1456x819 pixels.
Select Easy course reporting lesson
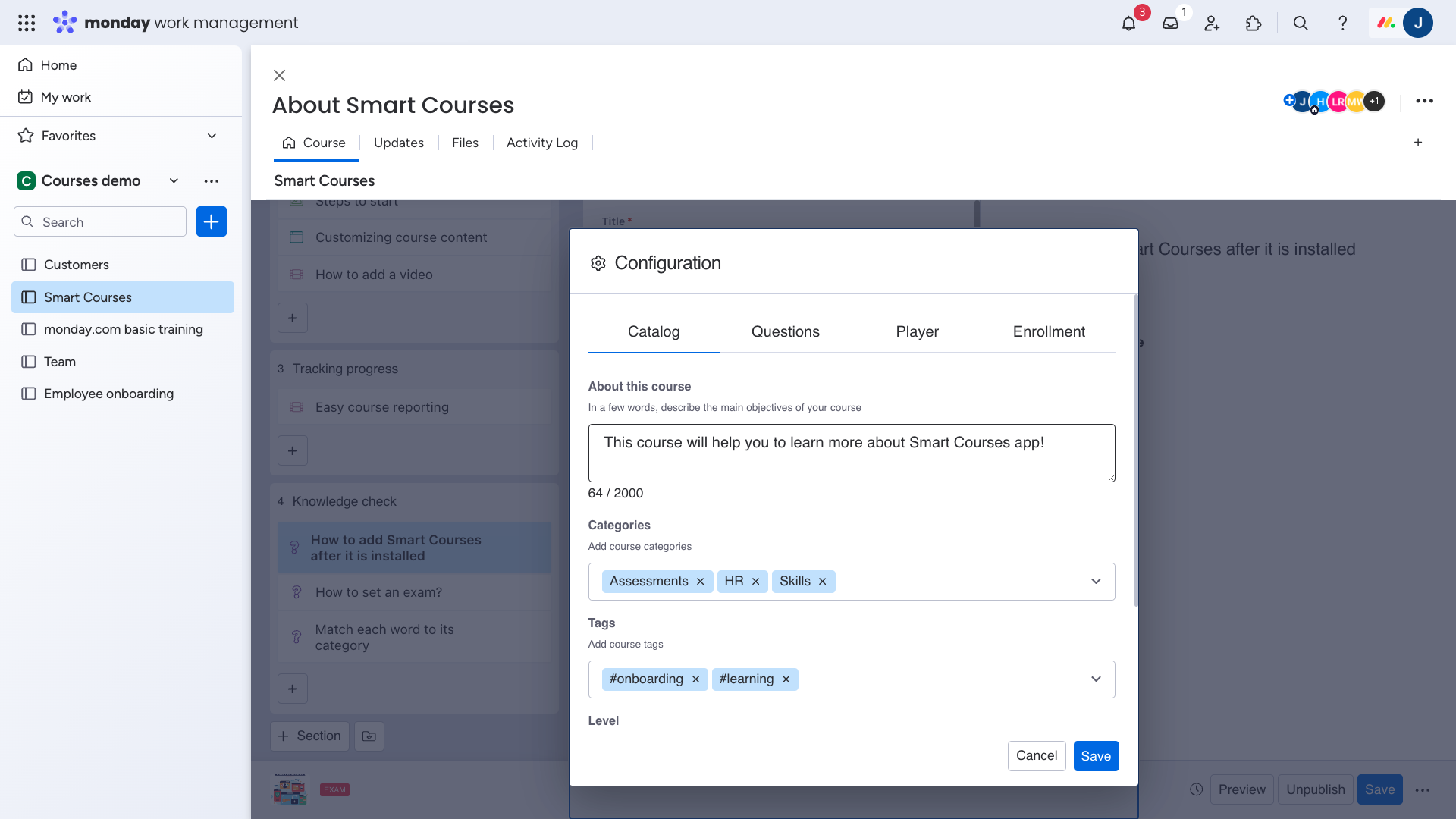click(x=414, y=407)
